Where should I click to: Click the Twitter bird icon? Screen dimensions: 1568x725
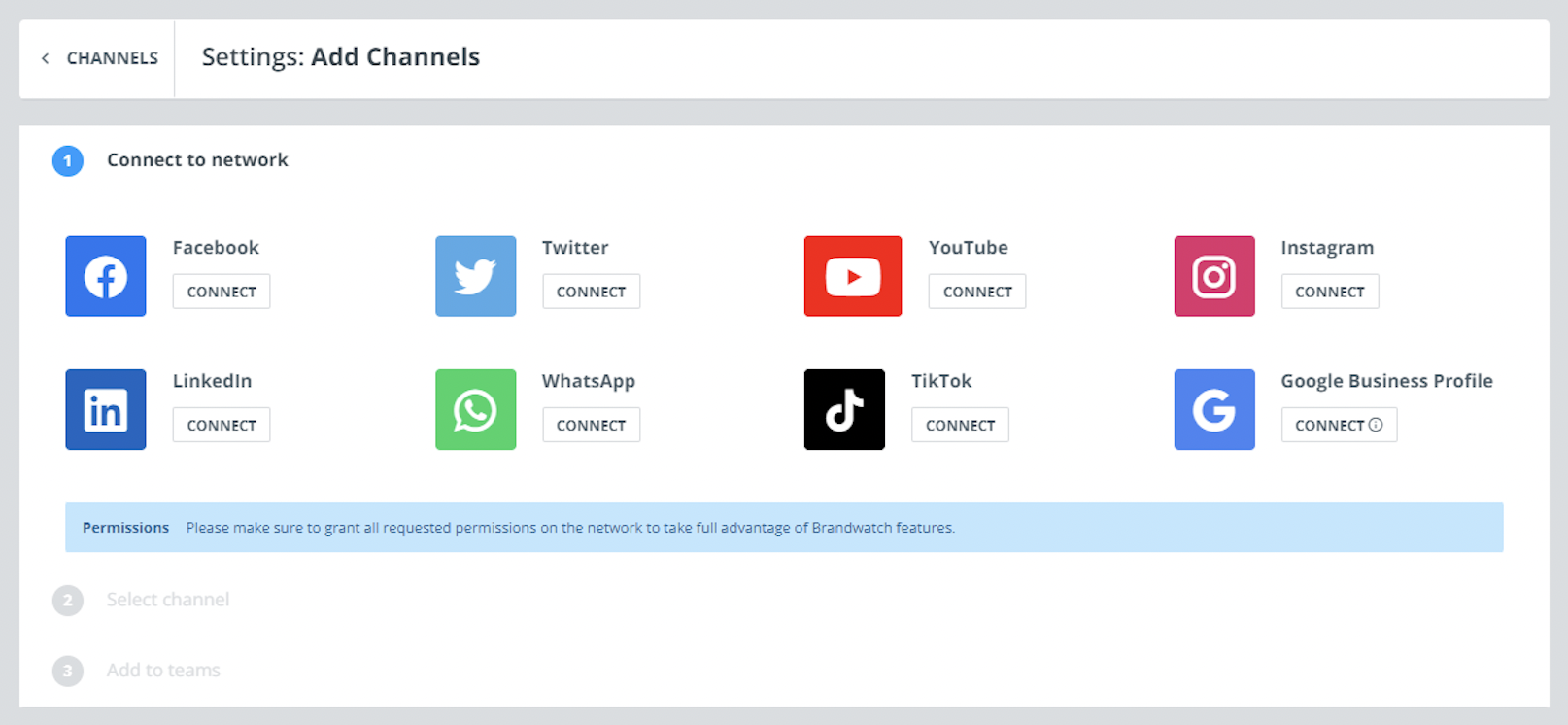[475, 276]
